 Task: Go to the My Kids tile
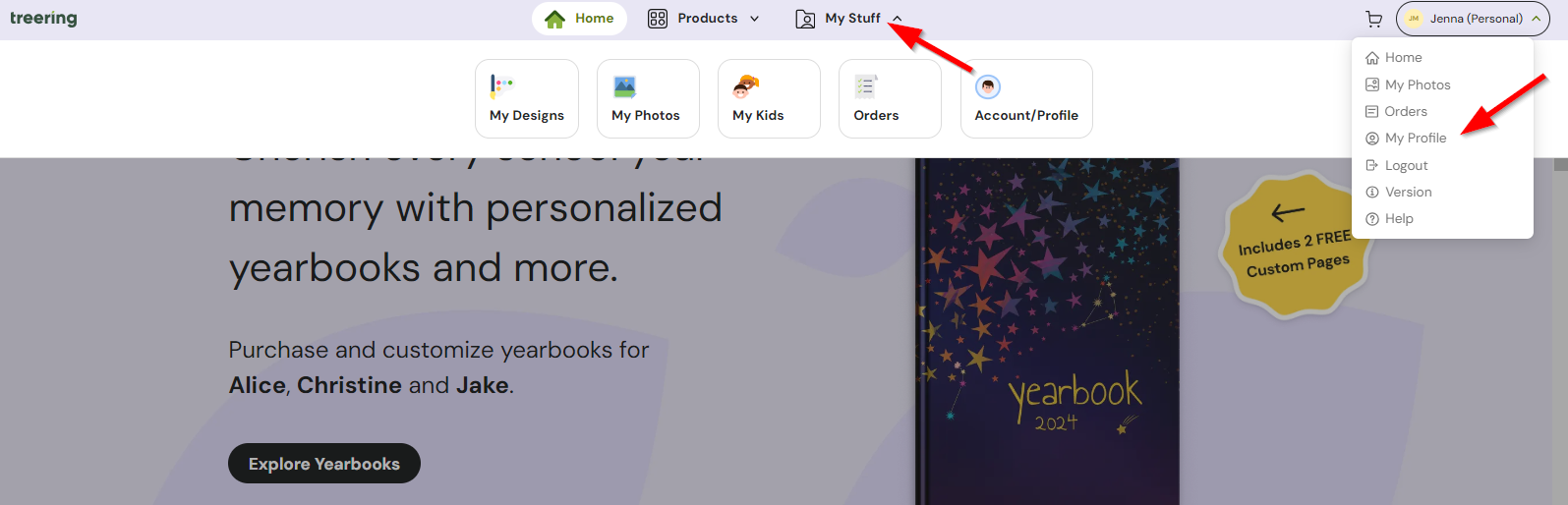point(768,98)
